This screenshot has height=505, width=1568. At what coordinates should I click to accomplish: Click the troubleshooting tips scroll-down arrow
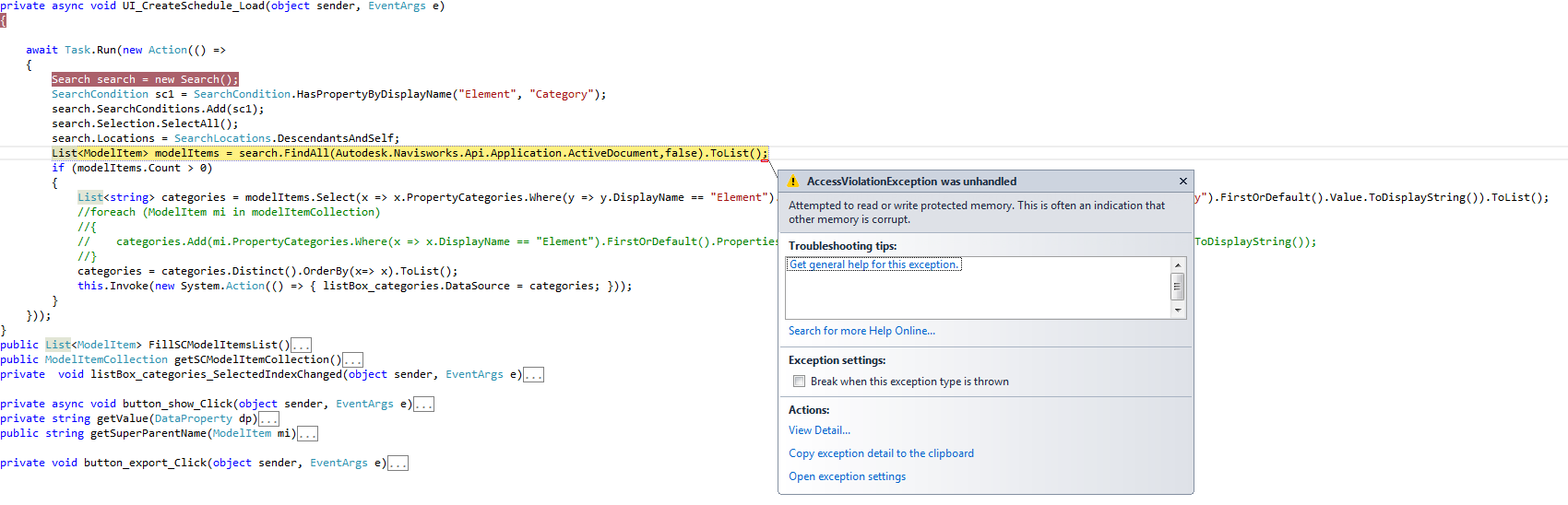pos(1177,311)
